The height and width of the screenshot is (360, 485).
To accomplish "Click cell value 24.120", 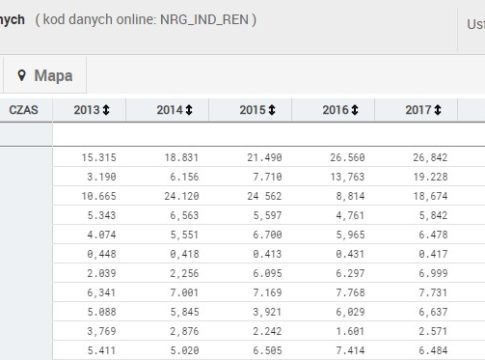I will [182, 196].
